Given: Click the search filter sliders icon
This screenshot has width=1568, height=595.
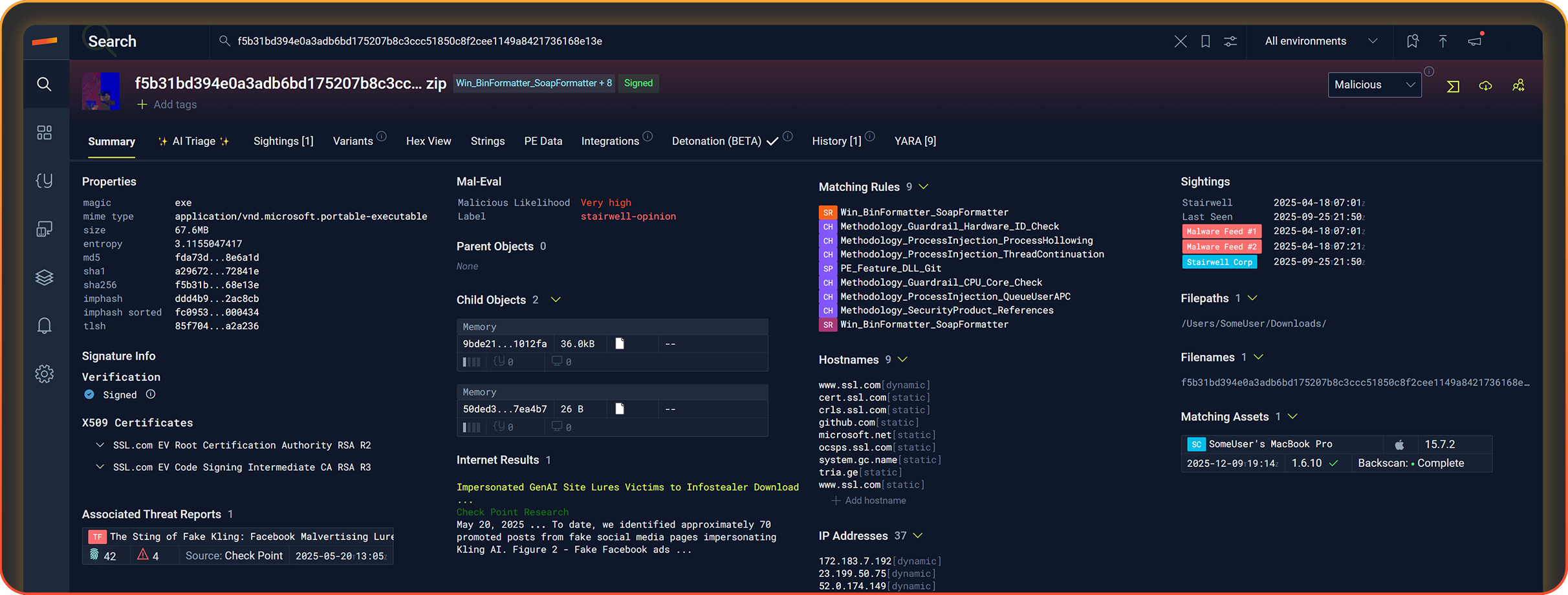Looking at the screenshot, I should coord(1230,41).
